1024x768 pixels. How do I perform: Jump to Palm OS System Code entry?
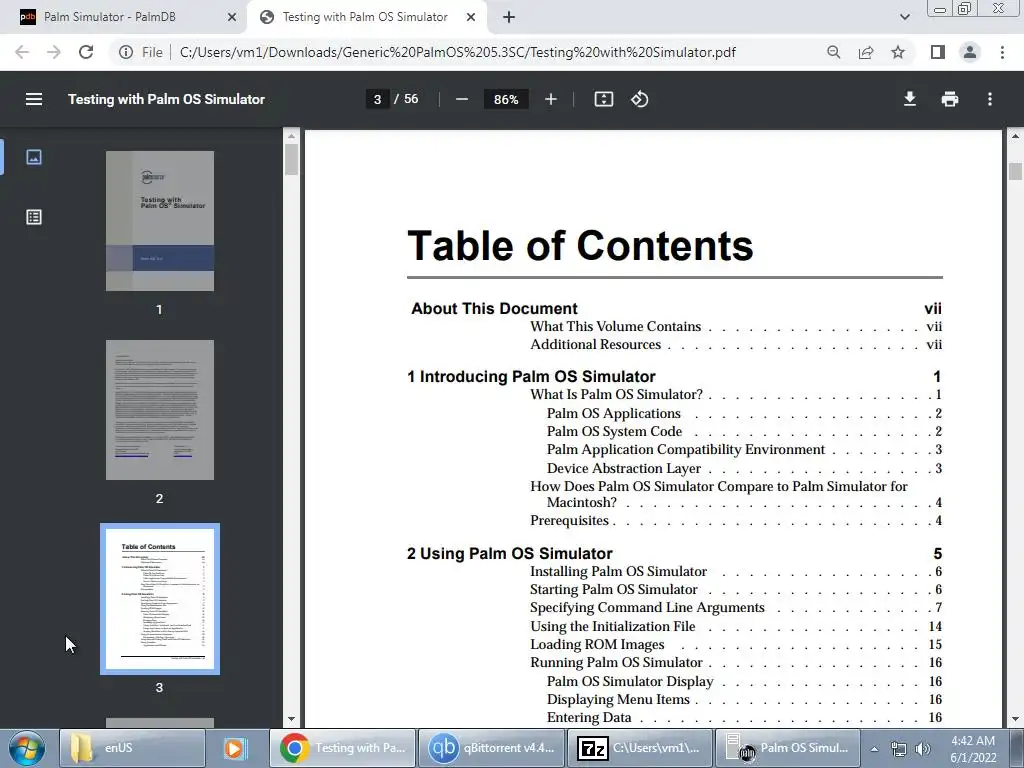614,431
